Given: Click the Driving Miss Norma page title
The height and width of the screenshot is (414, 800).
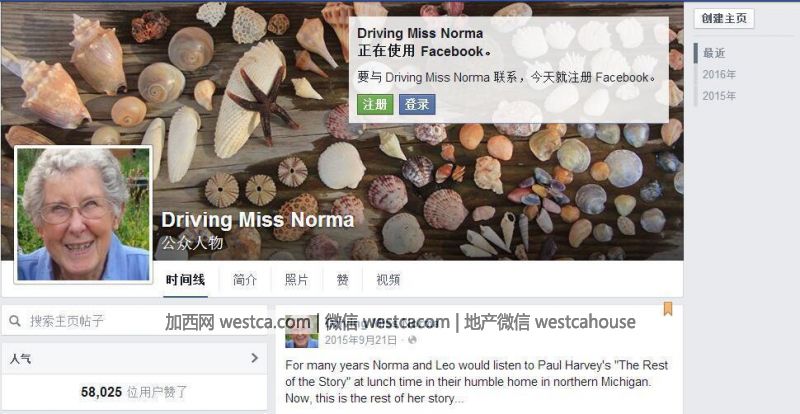Looking at the screenshot, I should [258, 220].
